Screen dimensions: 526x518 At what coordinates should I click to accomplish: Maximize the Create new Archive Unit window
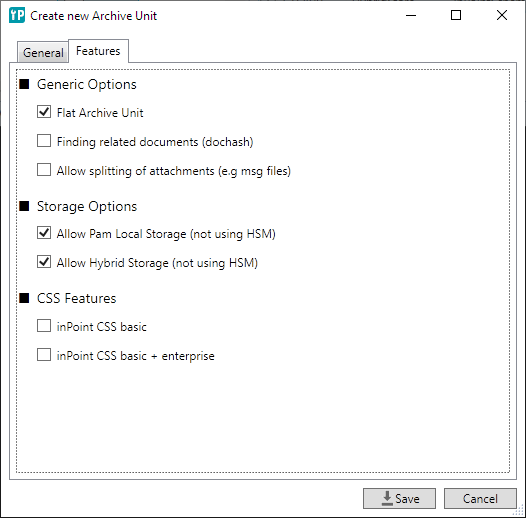(456, 15)
